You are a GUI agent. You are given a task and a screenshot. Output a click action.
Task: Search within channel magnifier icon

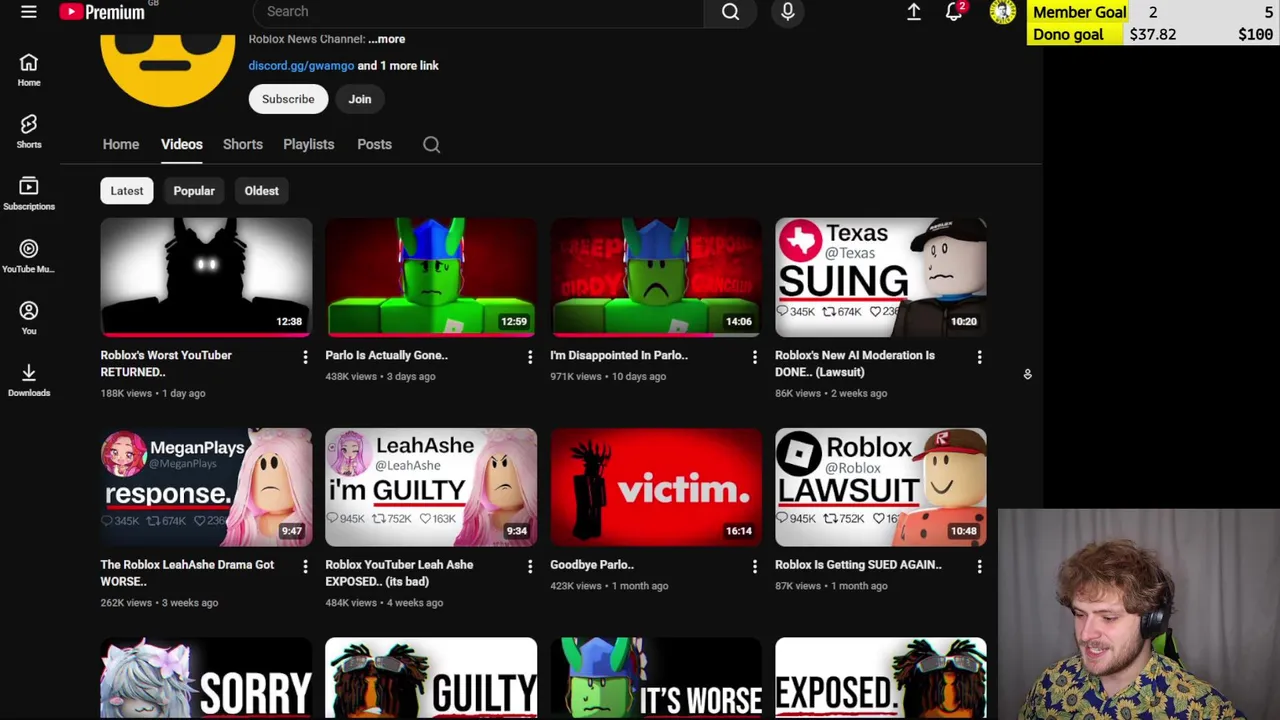(431, 144)
